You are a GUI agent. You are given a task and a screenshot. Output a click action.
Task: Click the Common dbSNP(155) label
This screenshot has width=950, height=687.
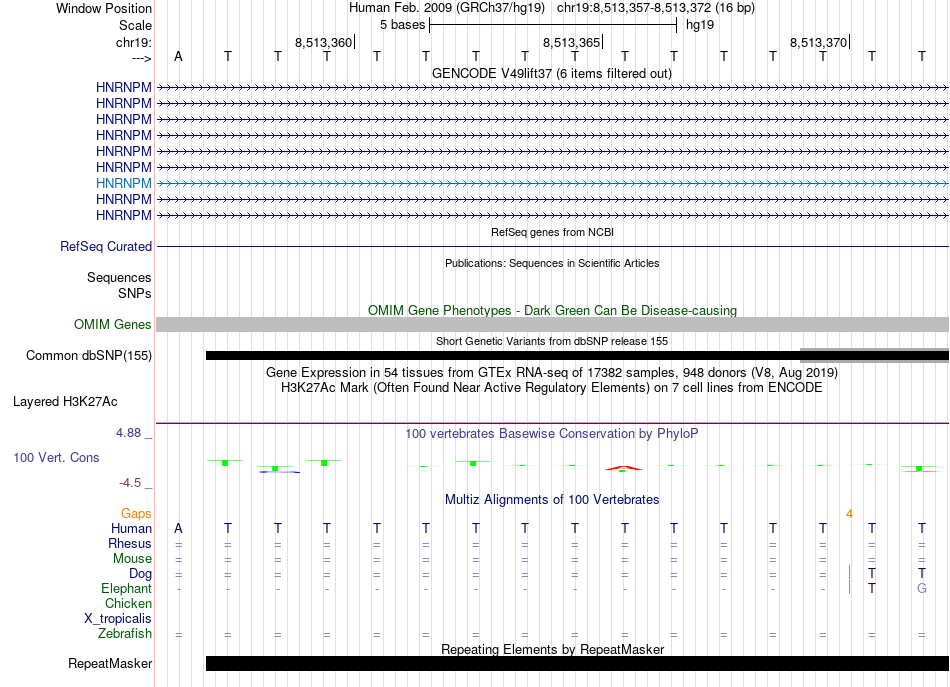coord(88,356)
